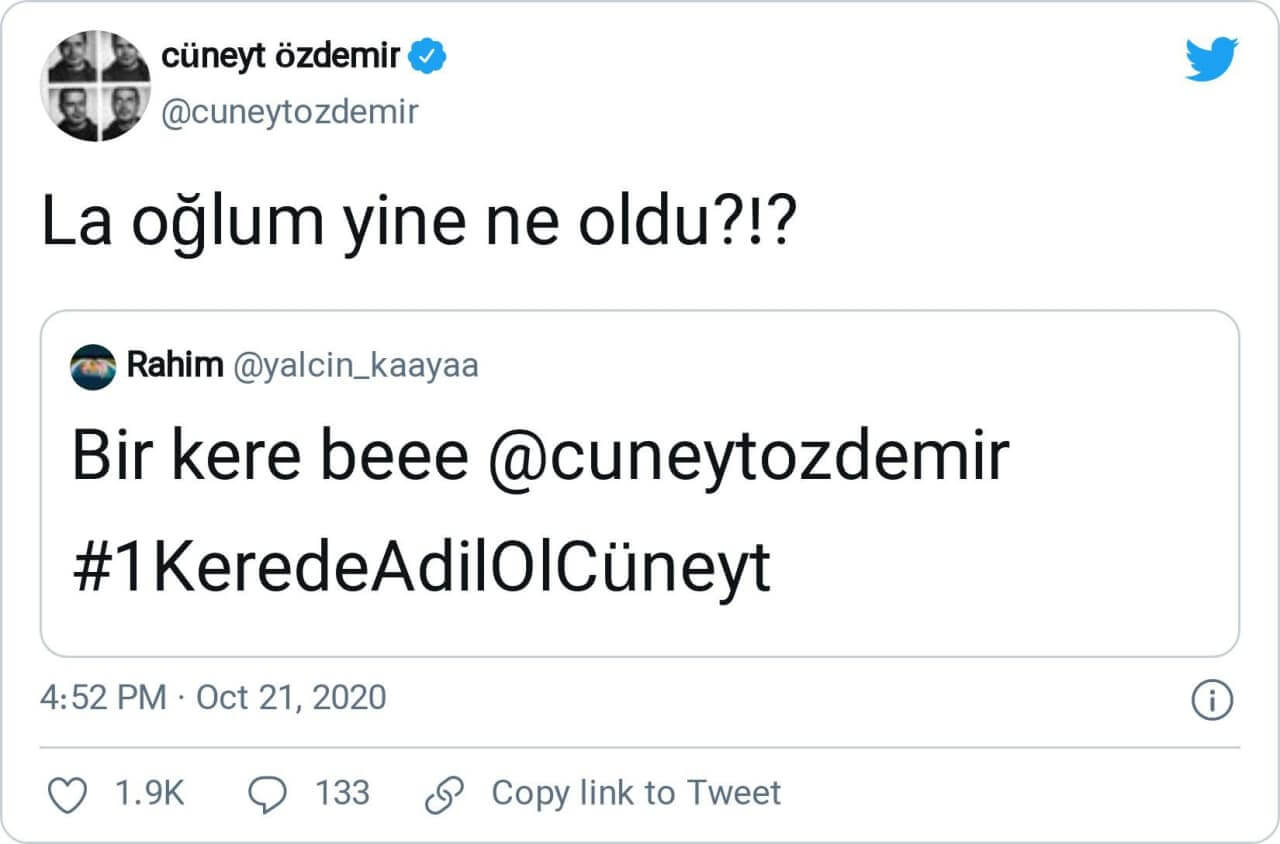Open cüneyt özdemir's profile picture
The height and width of the screenshot is (844, 1280).
click(x=95, y=85)
